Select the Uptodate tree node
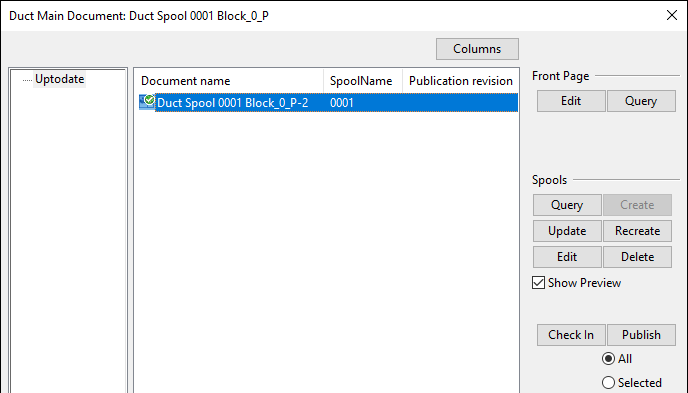Screen dimensions: 688x393 click(59, 79)
